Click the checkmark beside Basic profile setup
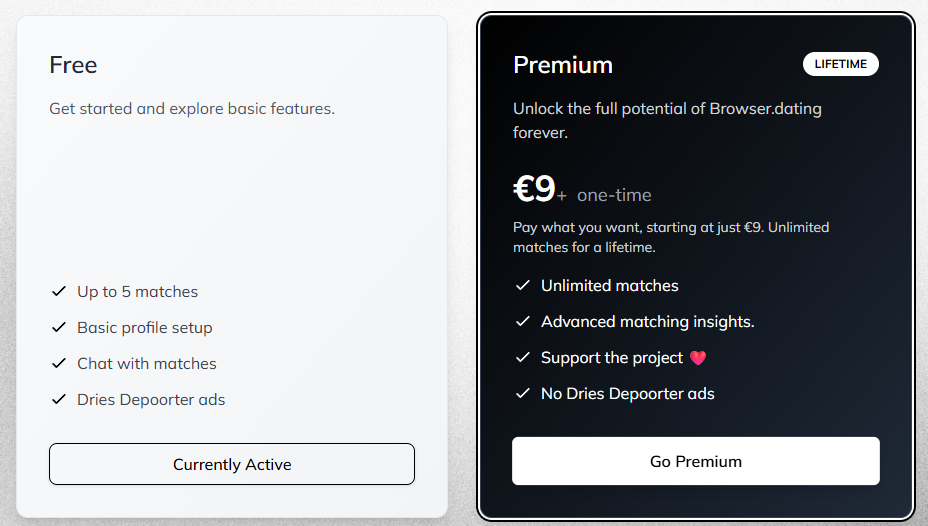Screen dimensions: 928x526 point(59,327)
